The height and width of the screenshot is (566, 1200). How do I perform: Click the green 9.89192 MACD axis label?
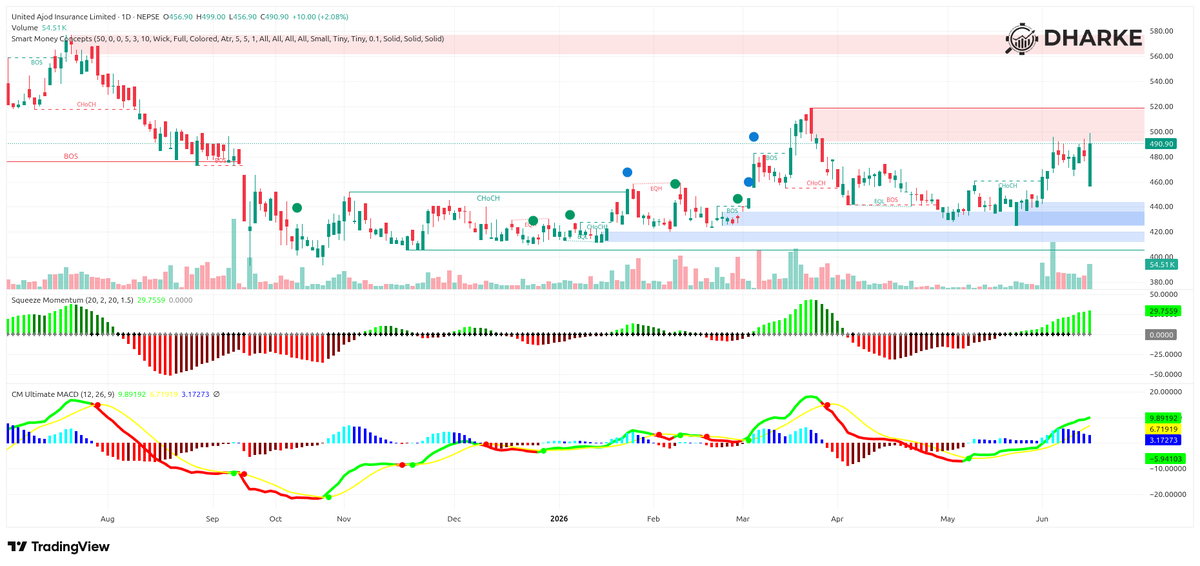click(1163, 418)
